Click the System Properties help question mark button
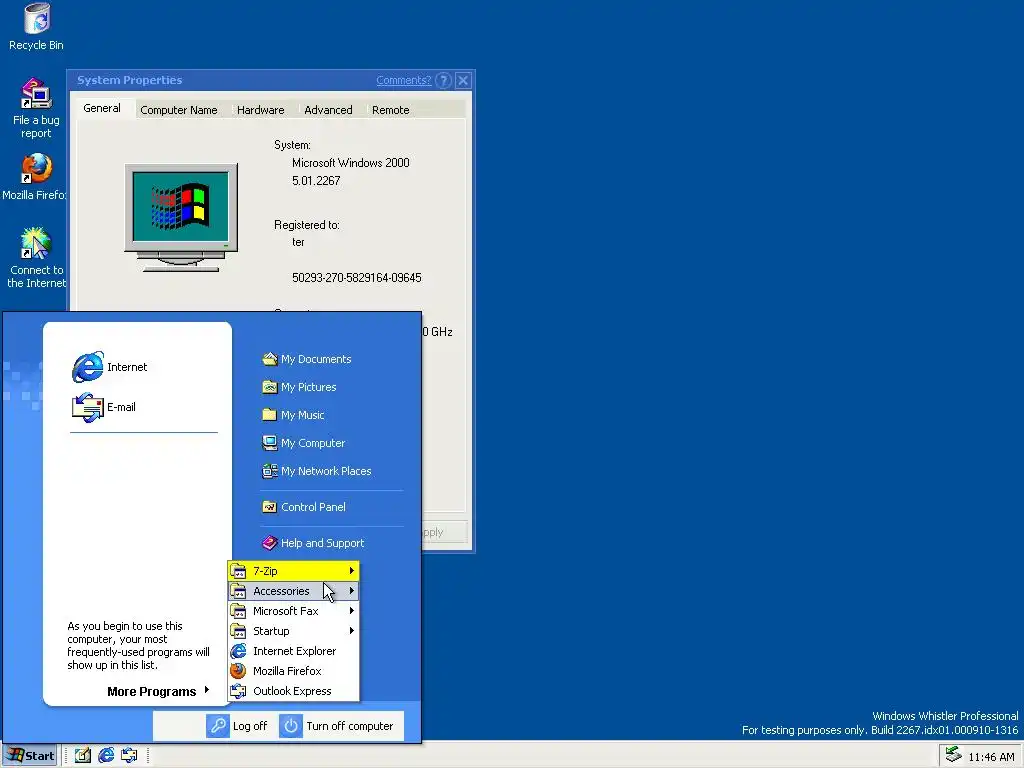Viewport: 1024px width, 768px height. click(443, 80)
